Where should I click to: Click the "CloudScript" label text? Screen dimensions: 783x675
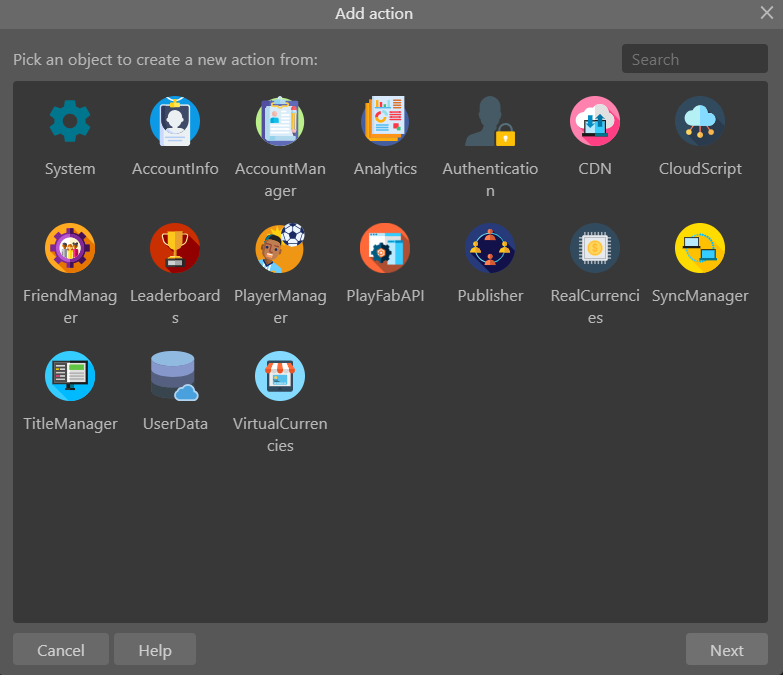click(x=700, y=169)
